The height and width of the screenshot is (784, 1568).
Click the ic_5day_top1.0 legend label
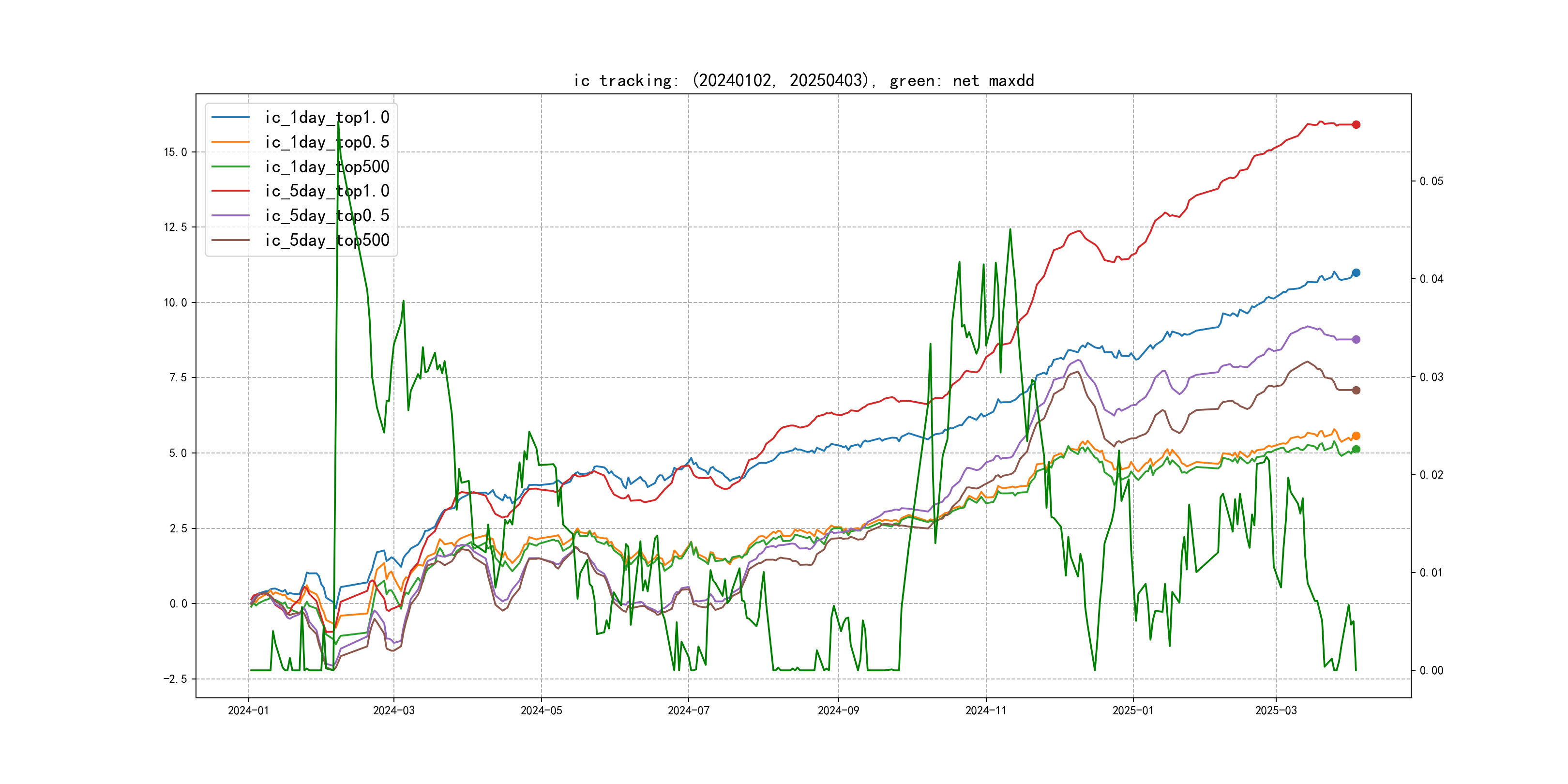(x=327, y=191)
